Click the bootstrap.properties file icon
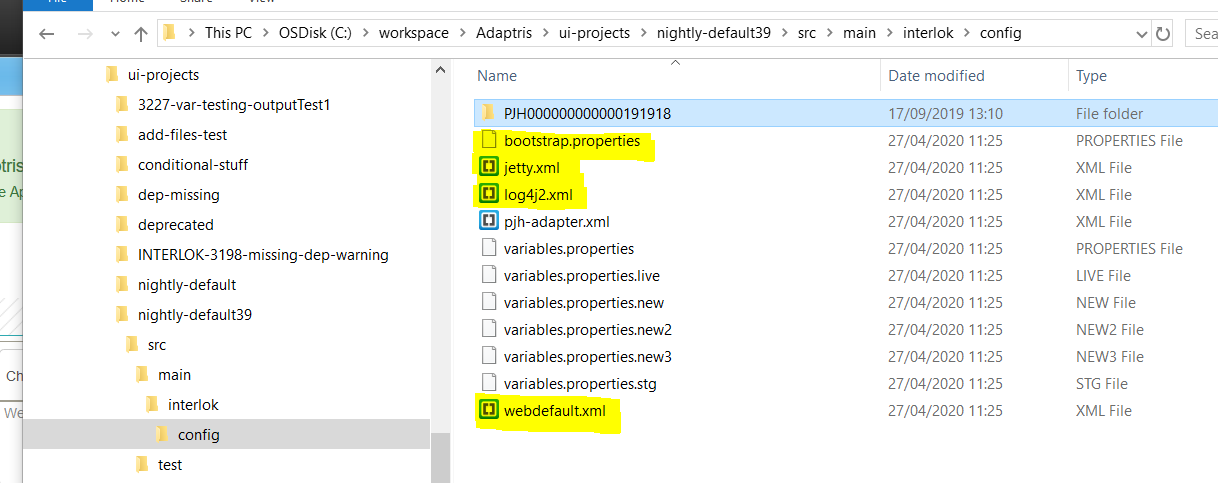The height and width of the screenshot is (483, 1218). (x=489, y=141)
